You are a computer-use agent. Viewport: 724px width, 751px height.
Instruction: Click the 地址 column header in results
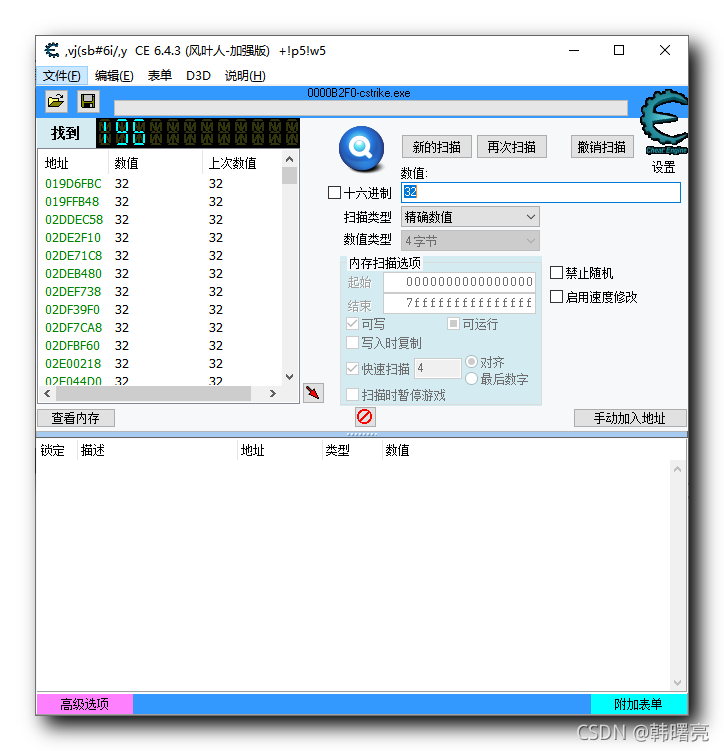(x=74, y=163)
